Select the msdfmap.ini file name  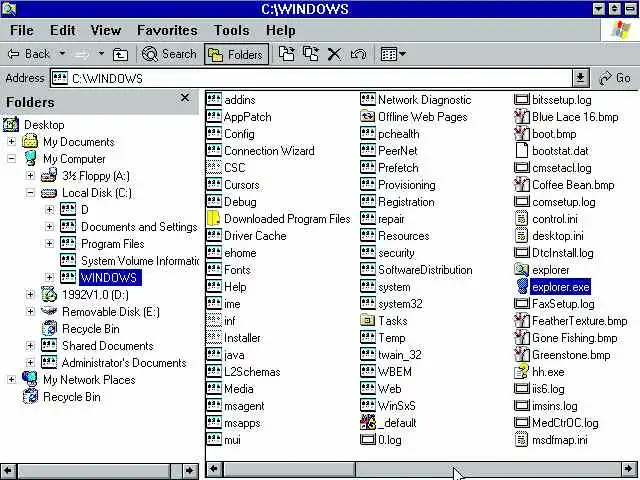(560, 440)
